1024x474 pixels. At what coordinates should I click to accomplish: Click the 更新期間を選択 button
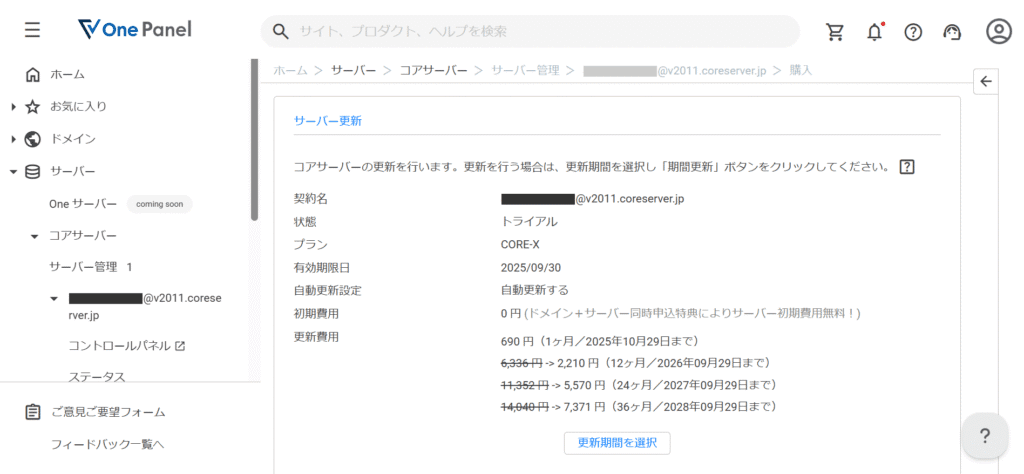pyautogui.click(x=617, y=443)
